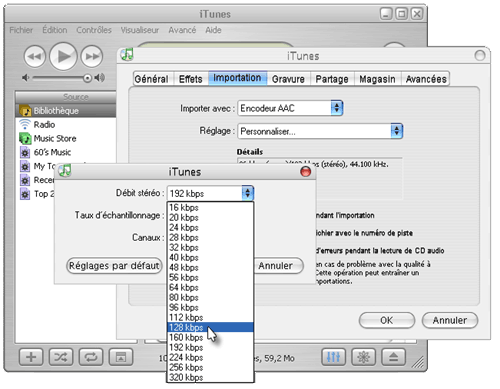Viewport: 500px width, 389px height.
Task: Choose 56 kbps from bitrate list
Action: [210, 277]
